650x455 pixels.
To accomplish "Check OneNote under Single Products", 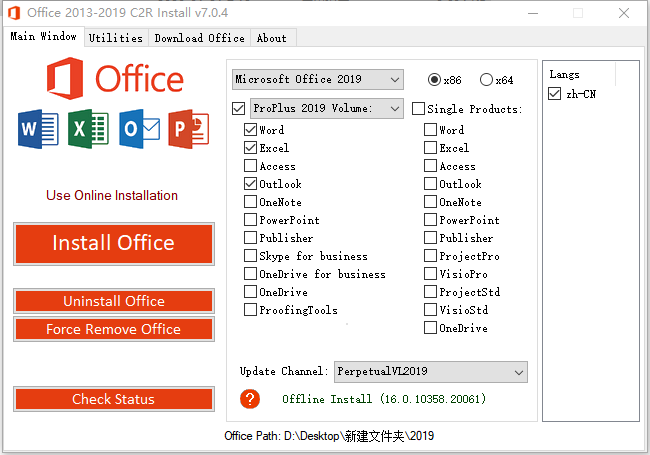I will click(430, 202).
